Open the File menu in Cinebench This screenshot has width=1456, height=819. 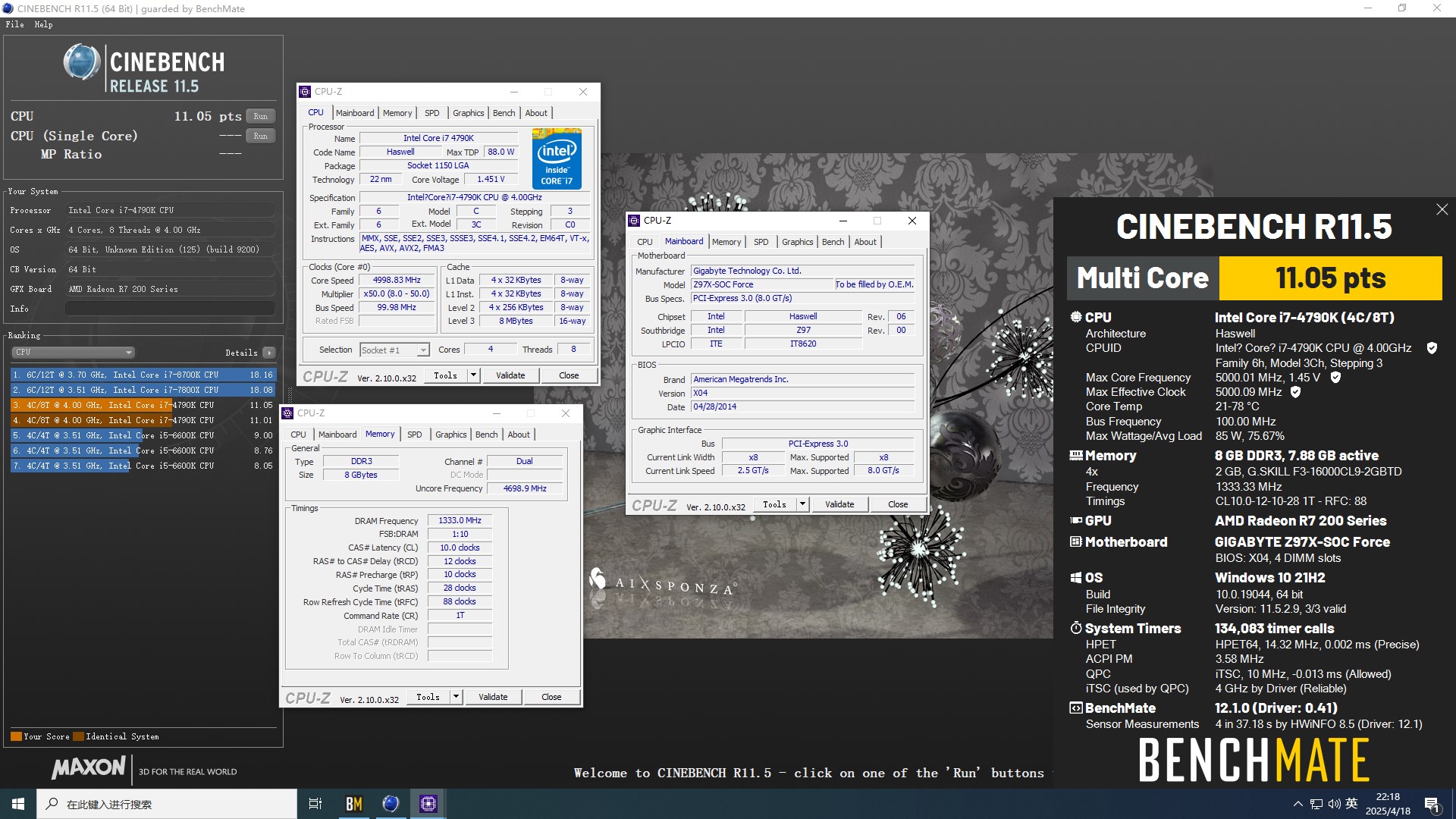tap(14, 24)
